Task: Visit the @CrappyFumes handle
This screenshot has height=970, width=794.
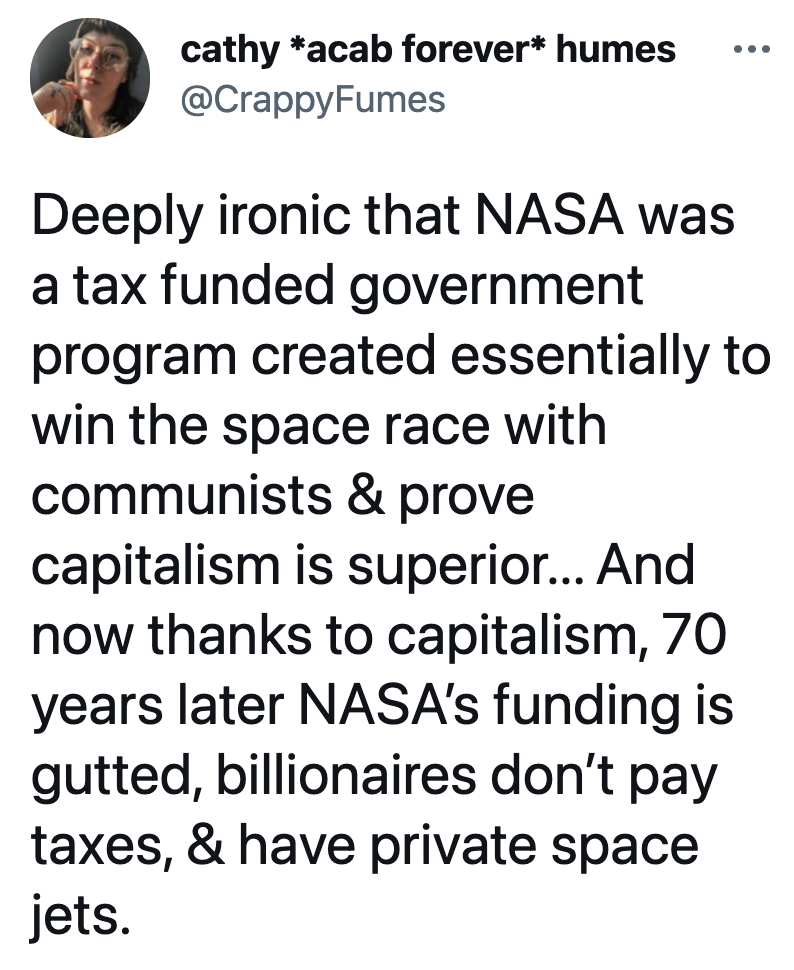Action: [313, 100]
